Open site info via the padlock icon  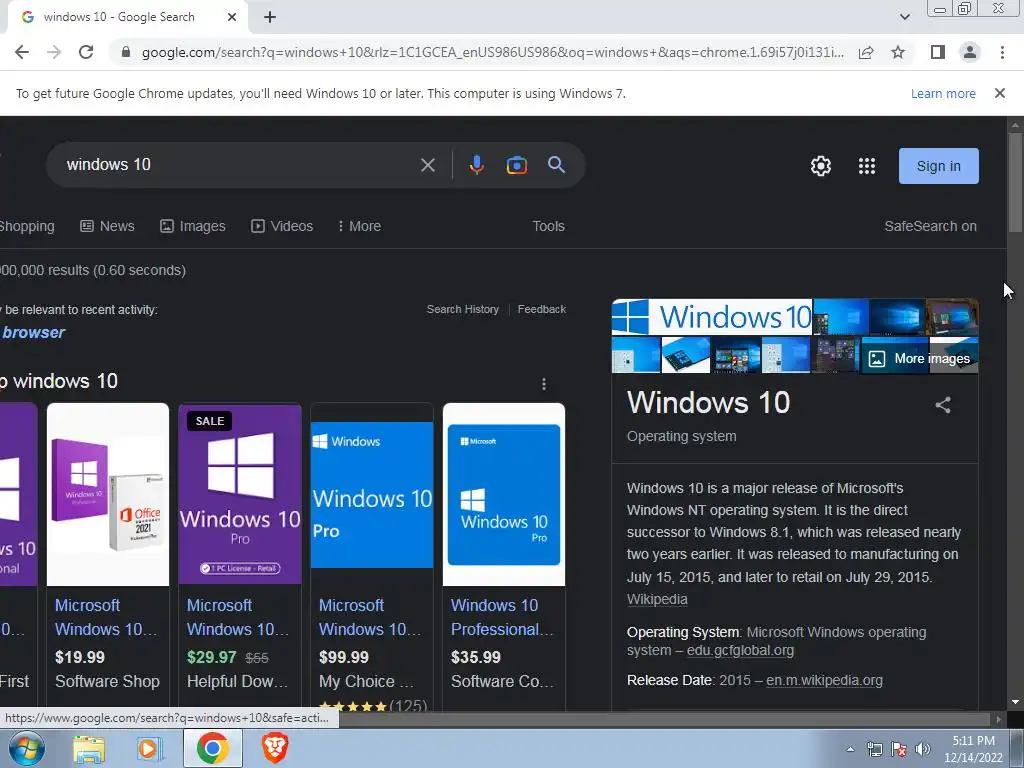click(126, 52)
